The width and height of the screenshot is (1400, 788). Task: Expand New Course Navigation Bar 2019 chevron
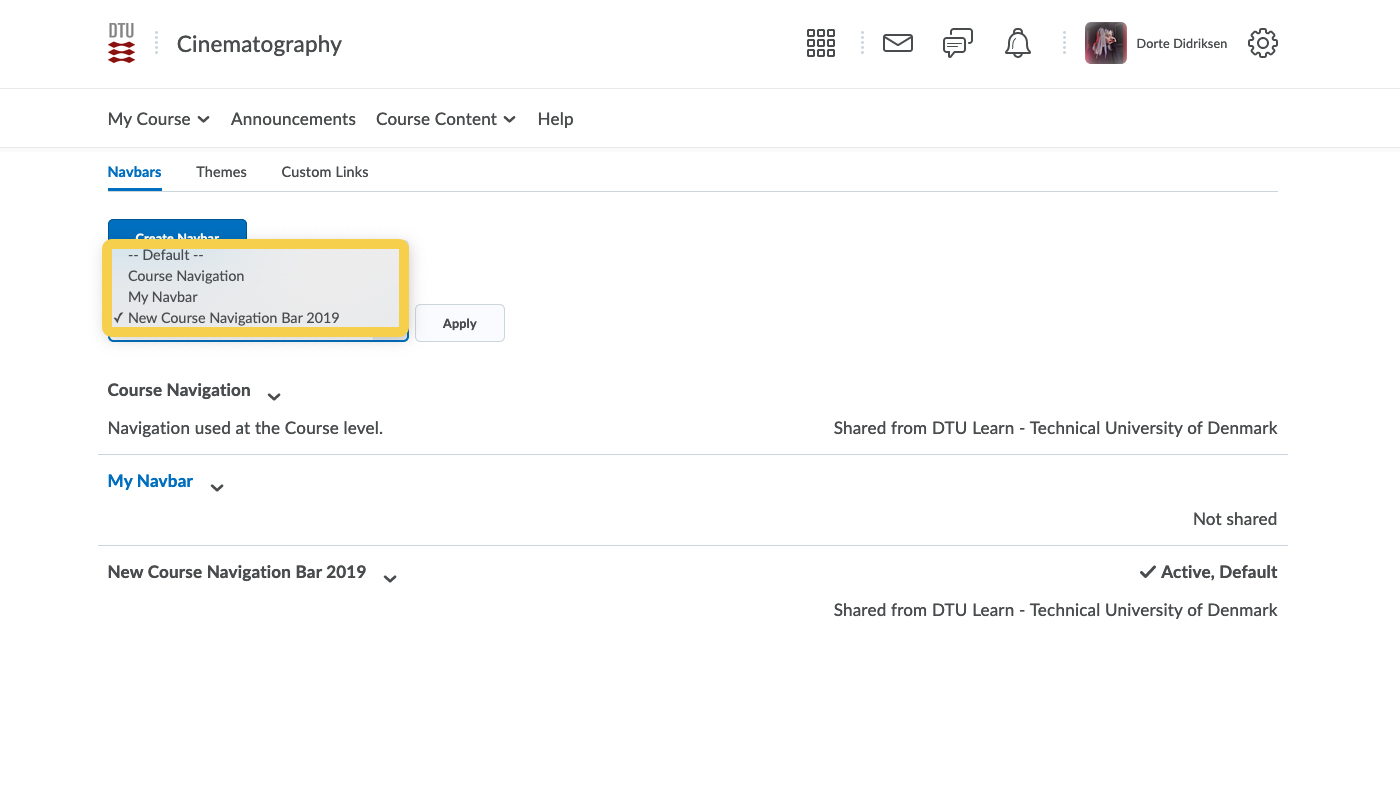click(390, 579)
